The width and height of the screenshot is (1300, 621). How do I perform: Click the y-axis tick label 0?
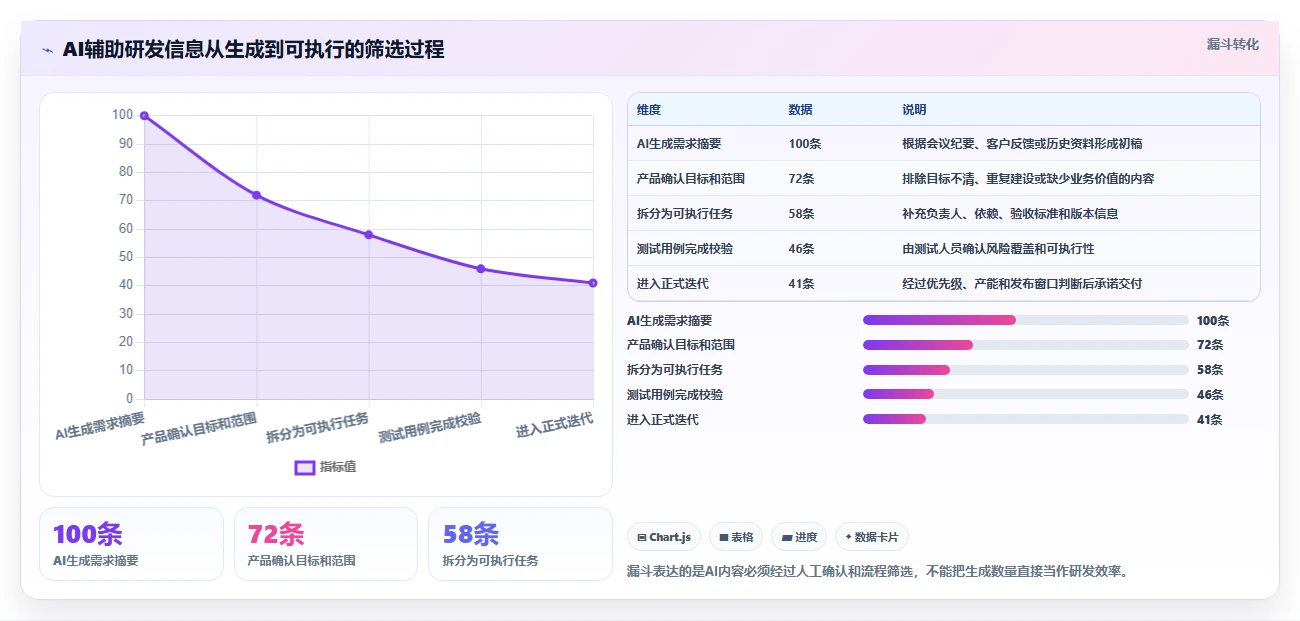[129, 399]
